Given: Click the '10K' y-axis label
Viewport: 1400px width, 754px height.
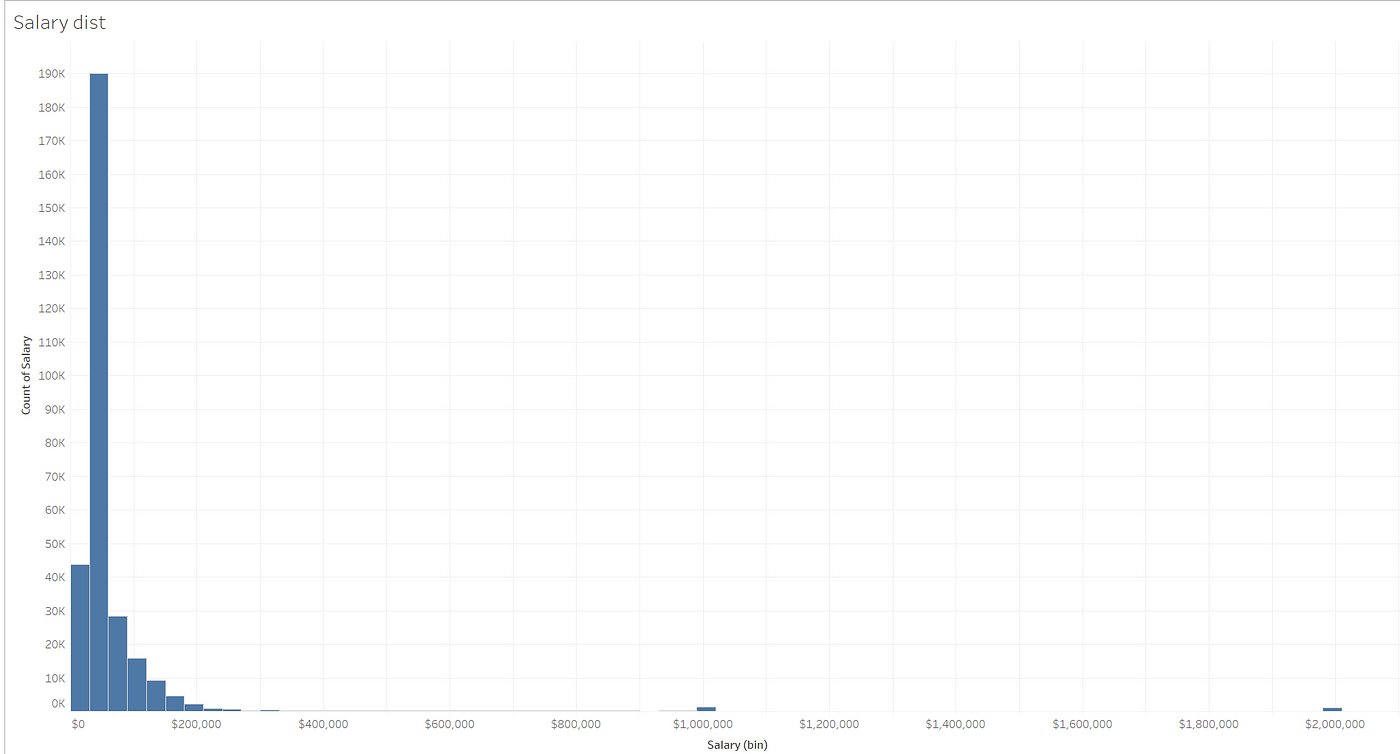Looking at the screenshot, I should click(54, 678).
